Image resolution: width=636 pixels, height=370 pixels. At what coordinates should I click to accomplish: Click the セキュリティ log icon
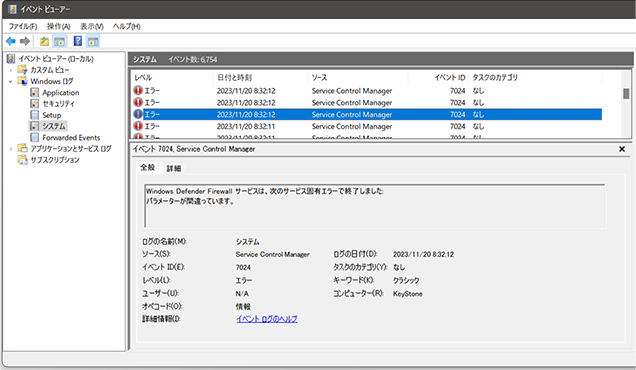[35, 103]
